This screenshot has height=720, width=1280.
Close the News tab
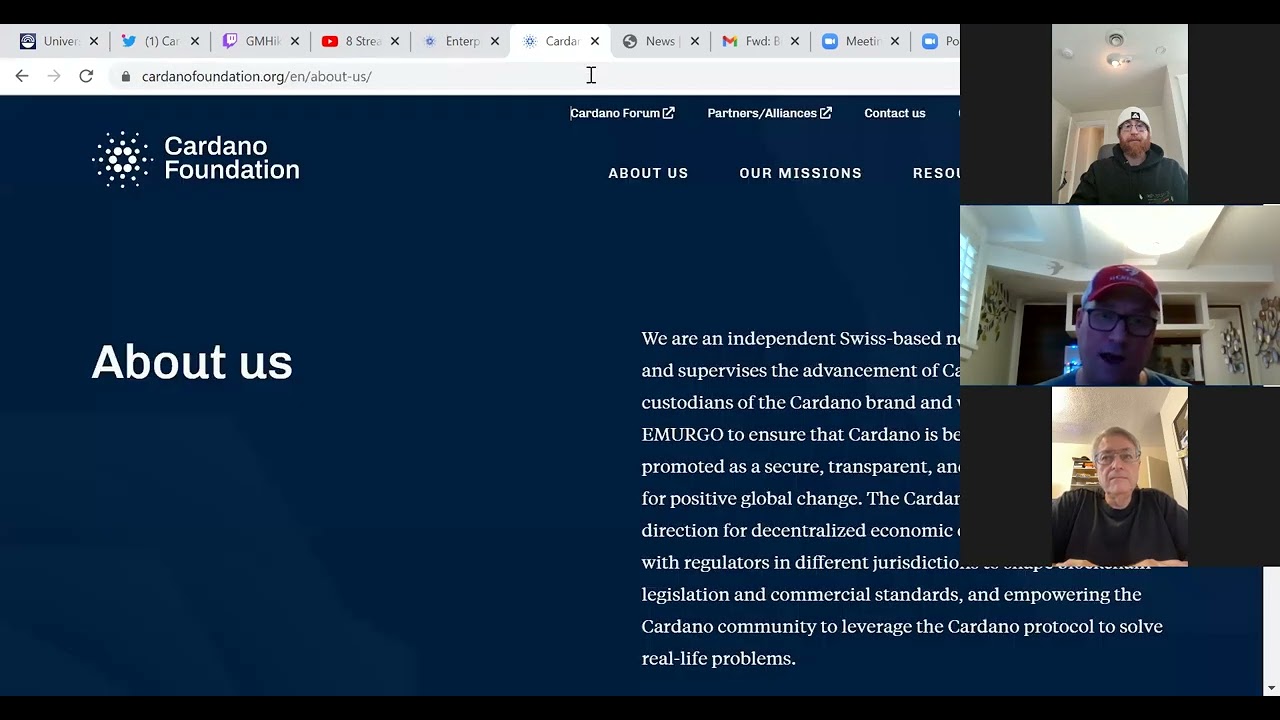point(695,41)
